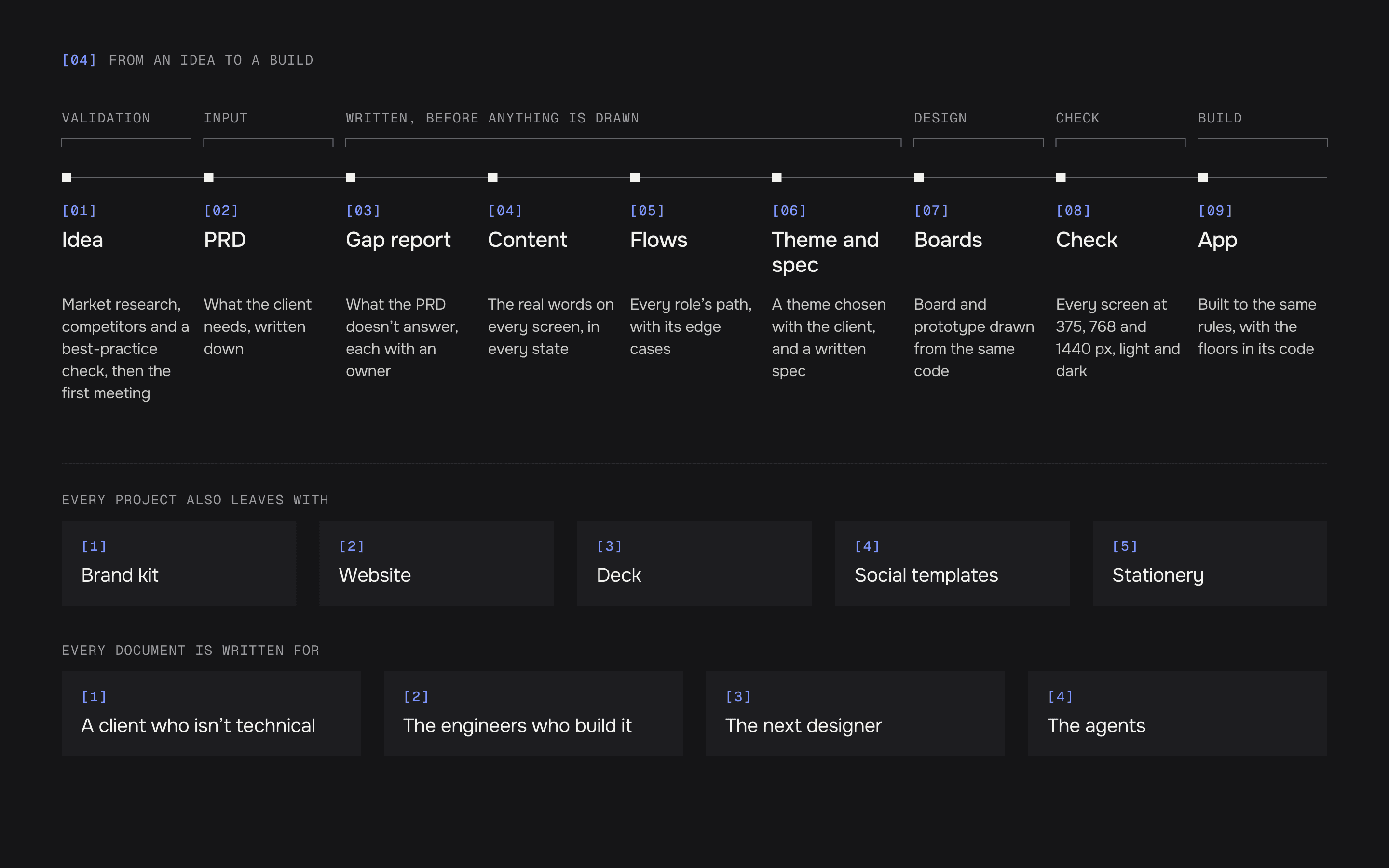Click 'Built to the same rules' description

tap(1257, 326)
